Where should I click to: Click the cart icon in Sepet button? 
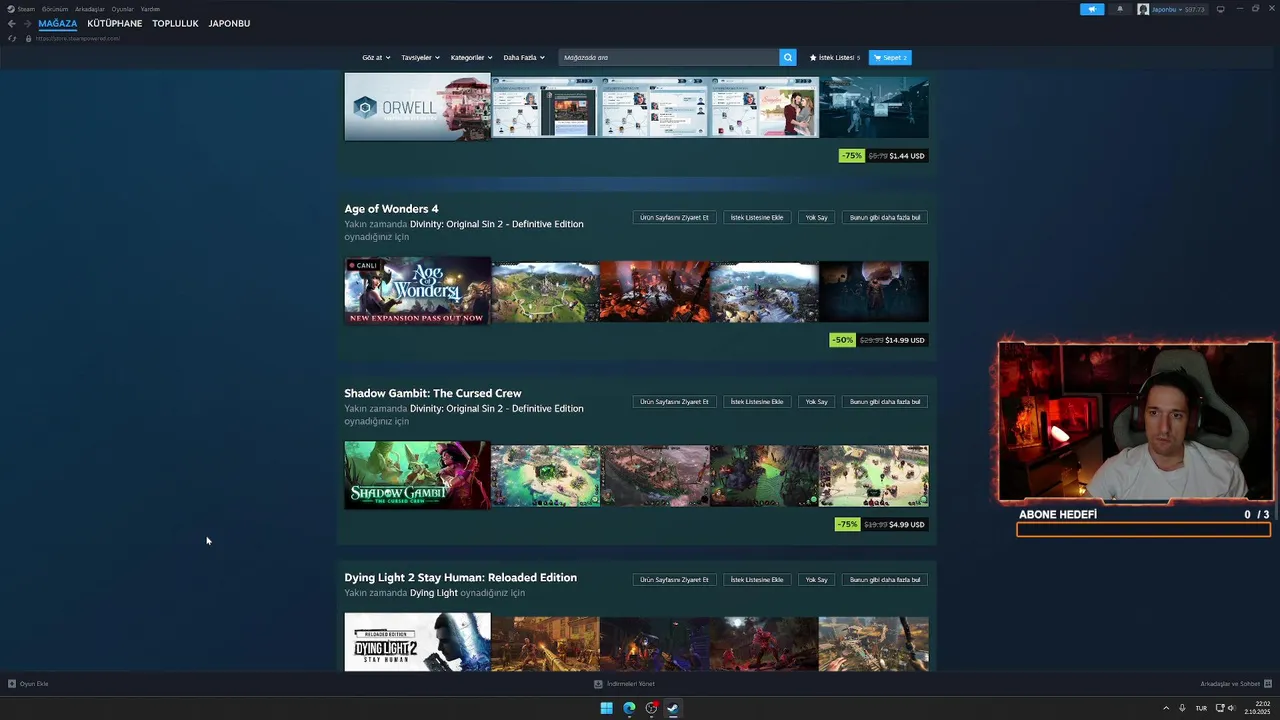878,58
